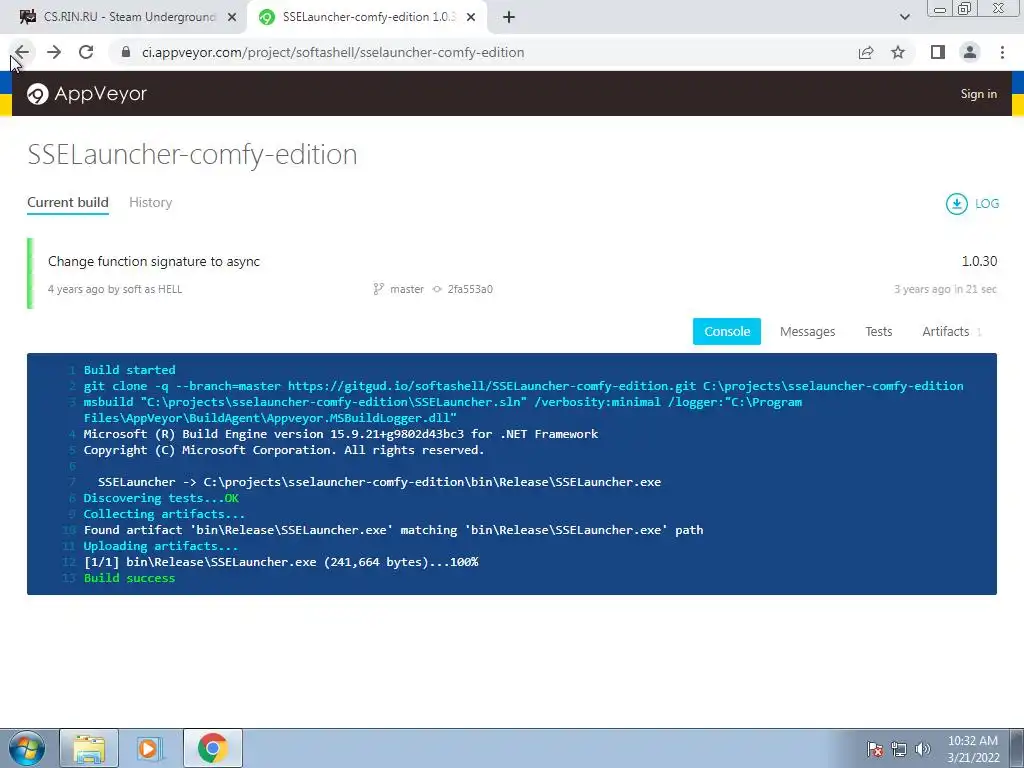
Task: Click the '4 years ago by soft as HELL' text
Action: (115, 289)
